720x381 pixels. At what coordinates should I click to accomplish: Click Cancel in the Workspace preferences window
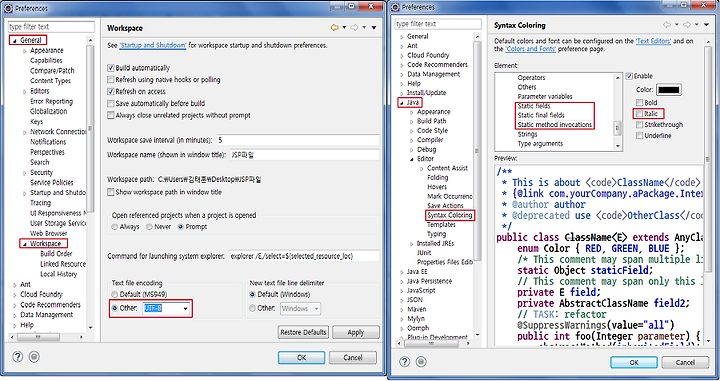pyautogui.click(x=353, y=357)
